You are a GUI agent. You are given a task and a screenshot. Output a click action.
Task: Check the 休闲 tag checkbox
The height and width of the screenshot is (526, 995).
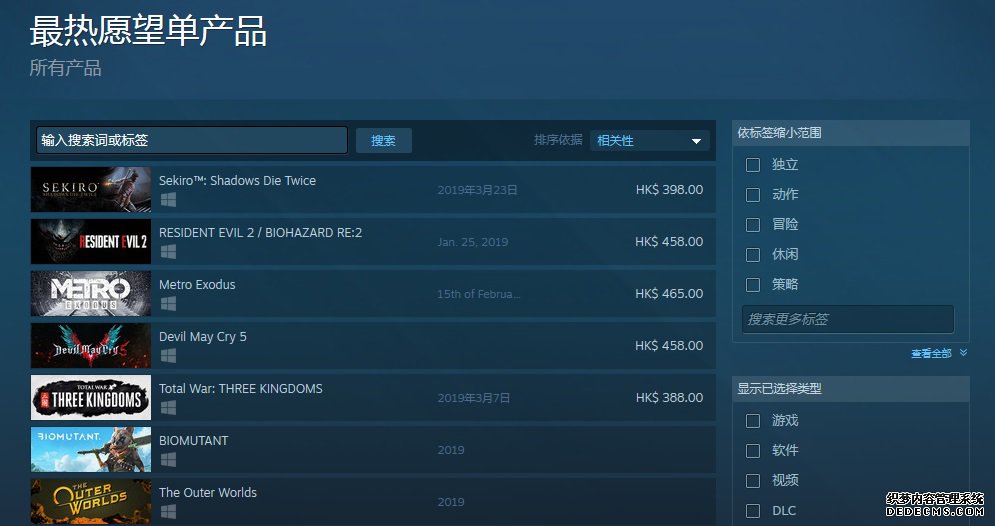753,254
